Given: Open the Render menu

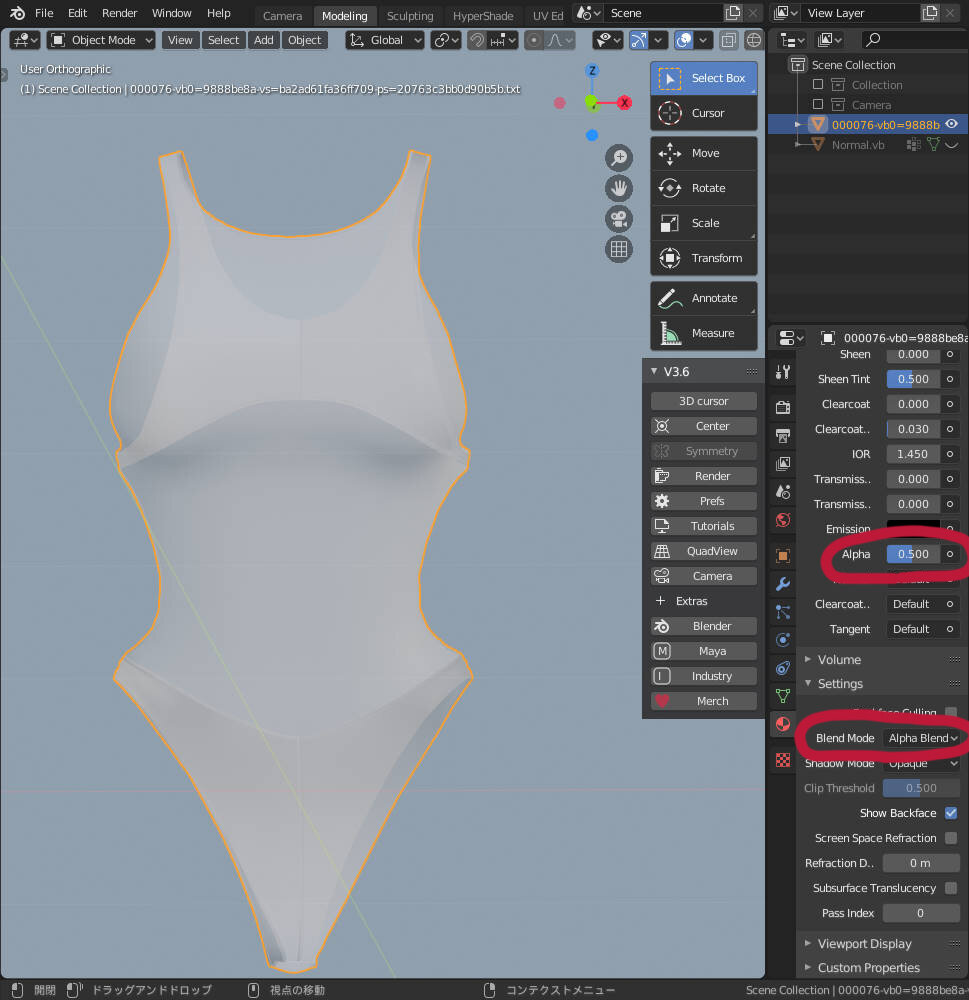Looking at the screenshot, I should [x=119, y=13].
